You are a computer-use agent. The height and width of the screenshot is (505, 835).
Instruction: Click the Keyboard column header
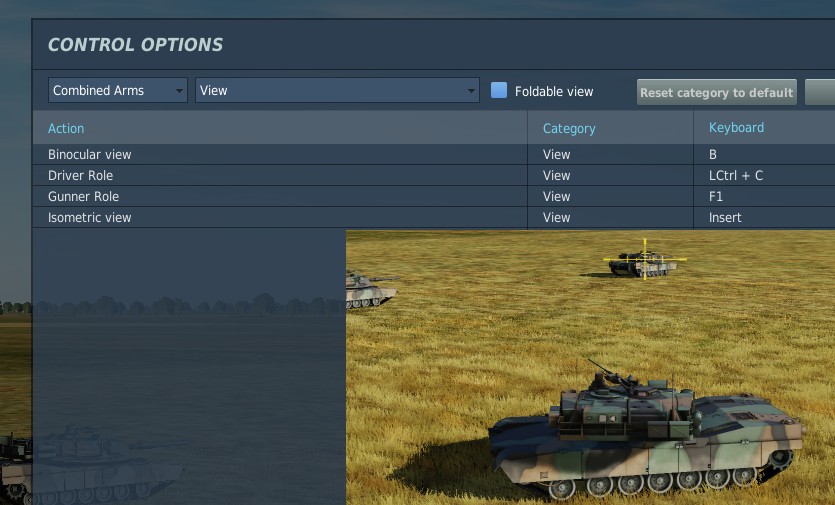point(736,127)
